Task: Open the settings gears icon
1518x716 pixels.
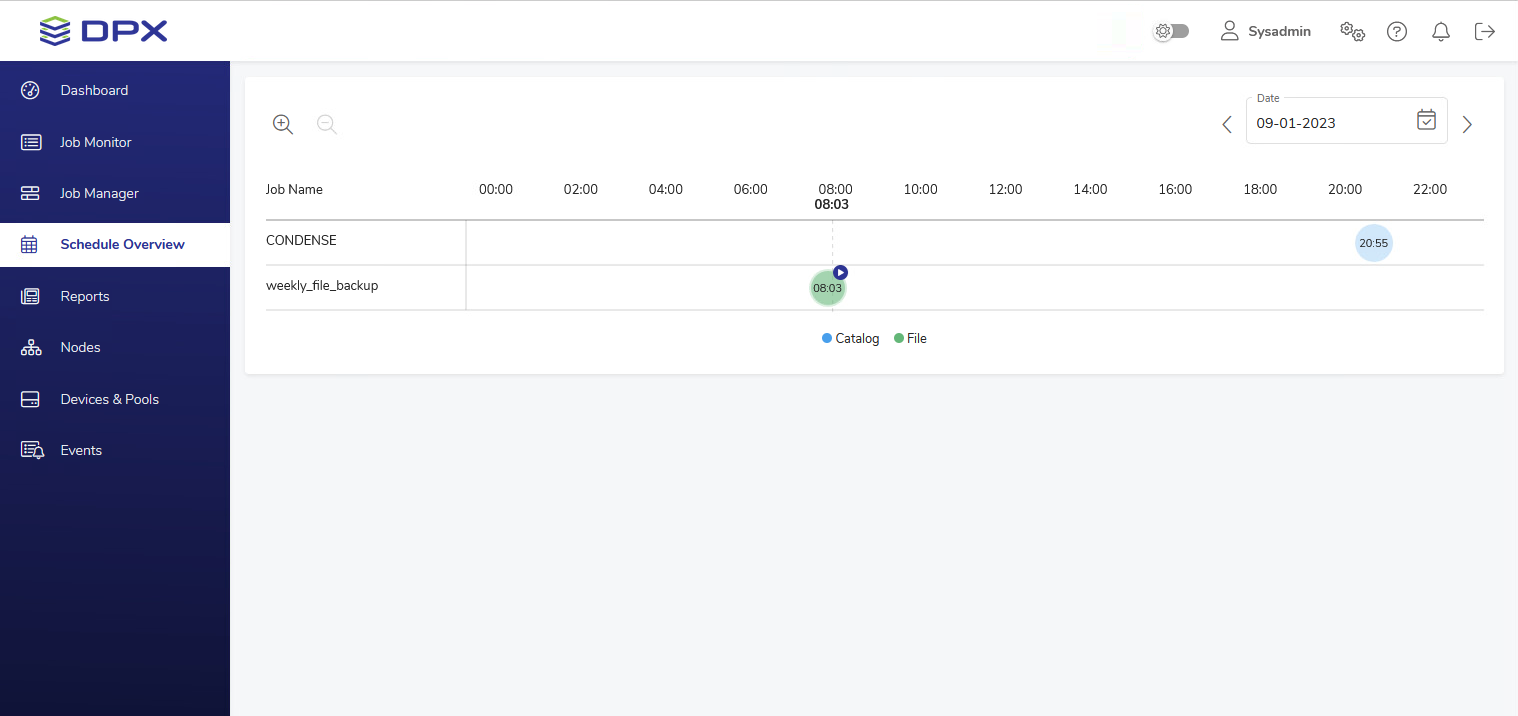Action: coord(1352,32)
